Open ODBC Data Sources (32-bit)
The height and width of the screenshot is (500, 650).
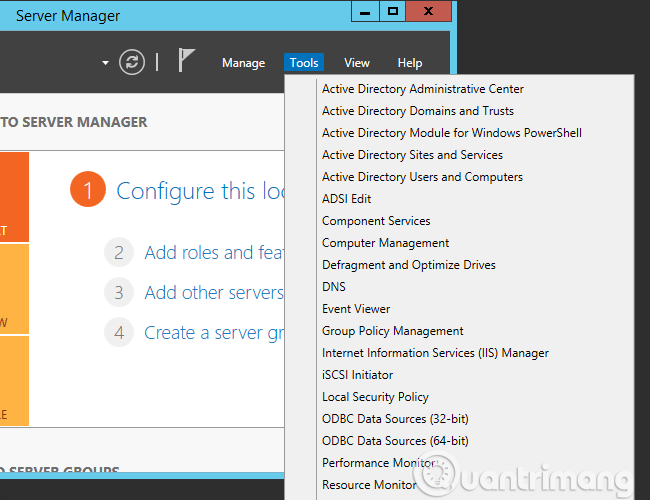pos(395,419)
